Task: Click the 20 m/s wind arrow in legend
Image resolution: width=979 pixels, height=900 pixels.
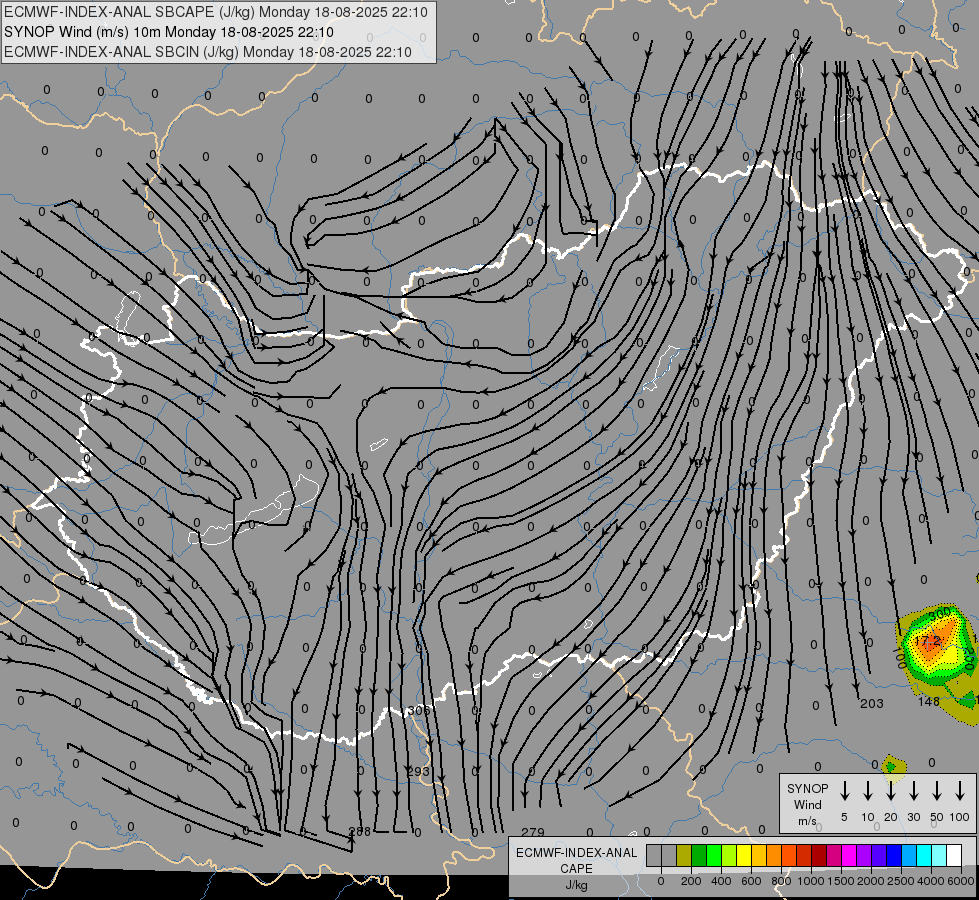Action: tap(891, 791)
